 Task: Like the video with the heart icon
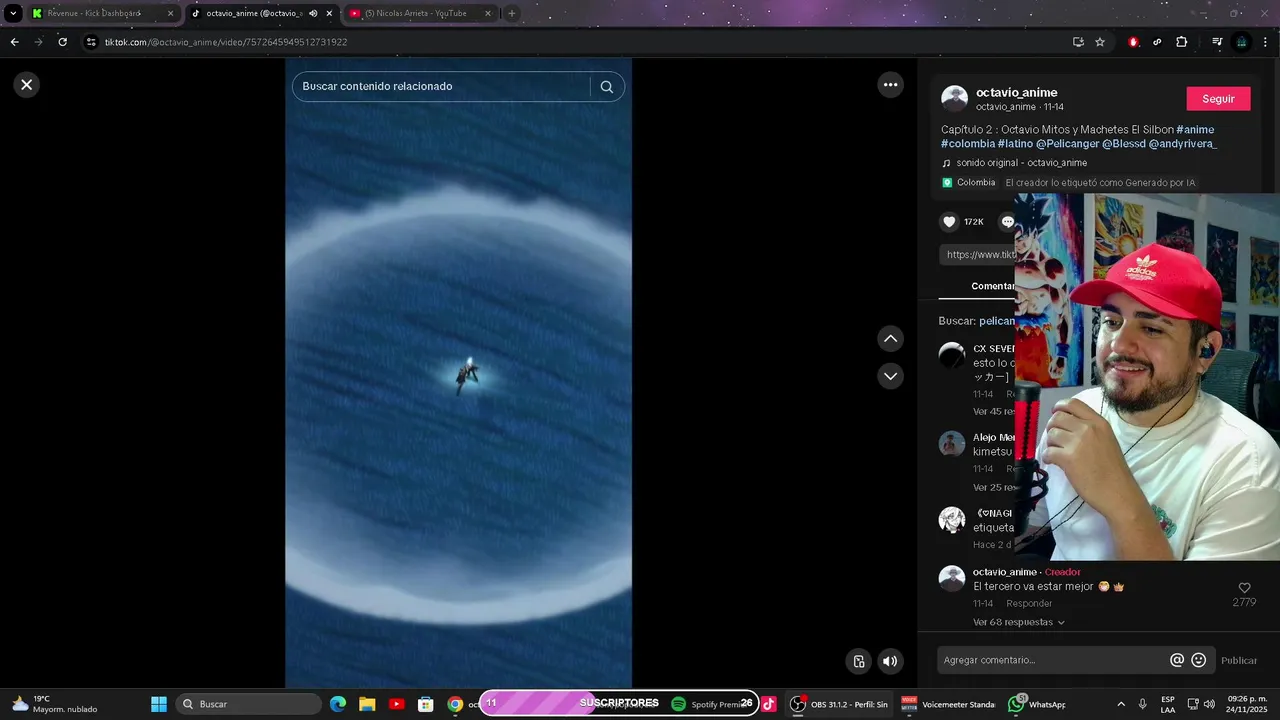pos(950,222)
